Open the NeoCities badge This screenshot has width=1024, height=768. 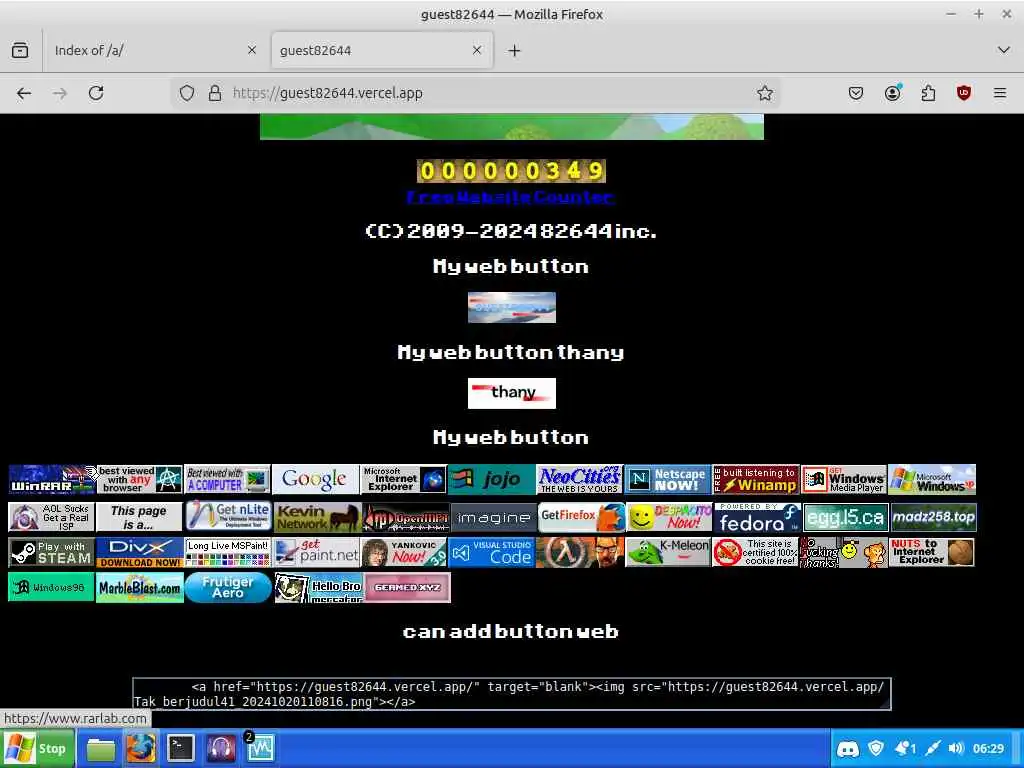click(x=579, y=479)
